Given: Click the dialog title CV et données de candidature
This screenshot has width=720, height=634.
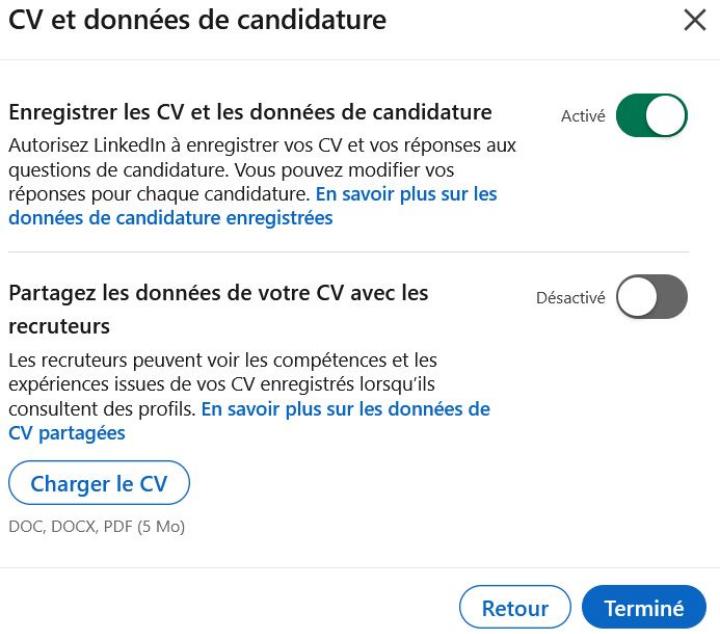Looking at the screenshot, I should coord(197,19).
